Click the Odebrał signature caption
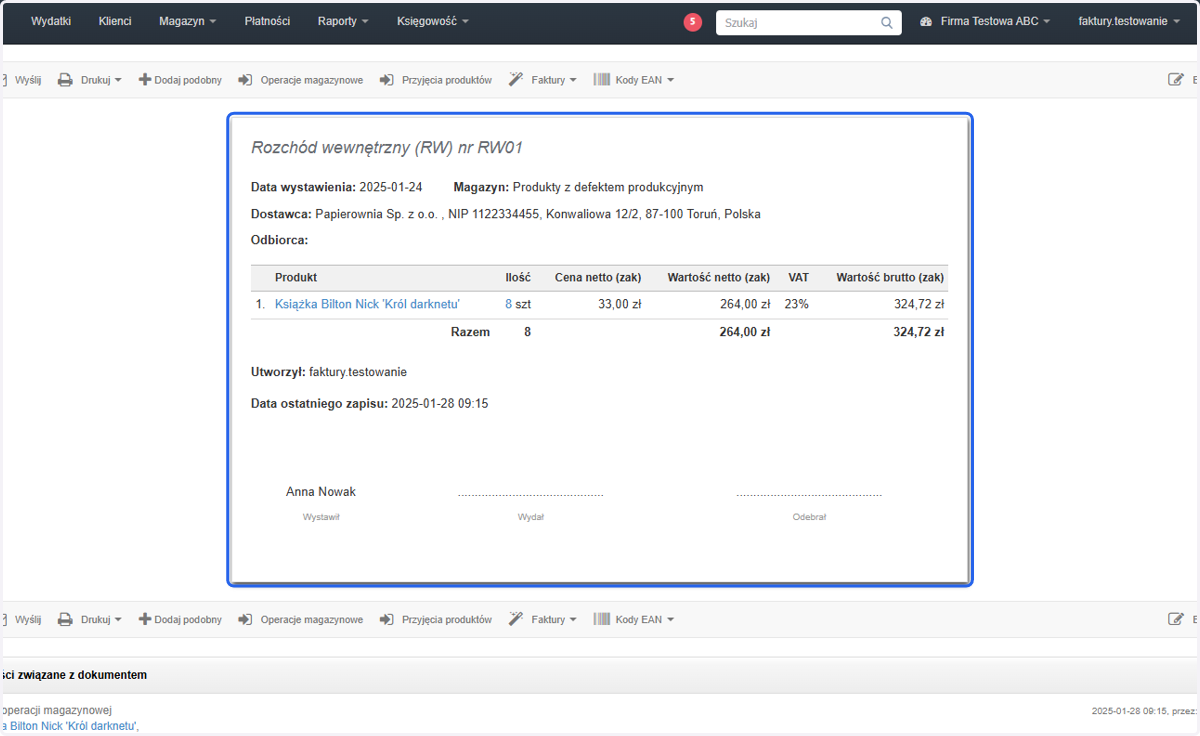This screenshot has height=736, width=1200. pos(809,517)
